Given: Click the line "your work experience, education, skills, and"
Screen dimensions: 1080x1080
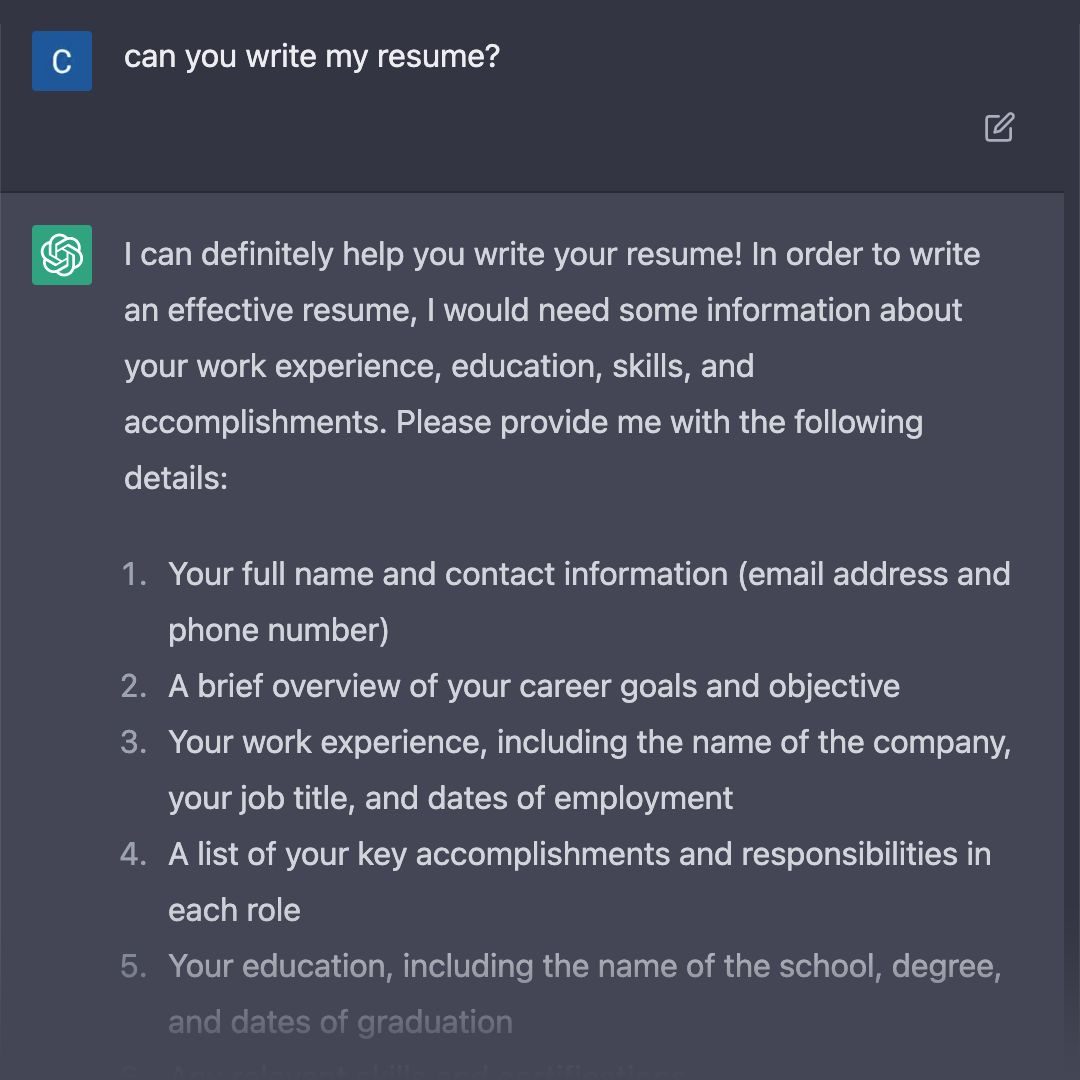Looking at the screenshot, I should tap(439, 366).
